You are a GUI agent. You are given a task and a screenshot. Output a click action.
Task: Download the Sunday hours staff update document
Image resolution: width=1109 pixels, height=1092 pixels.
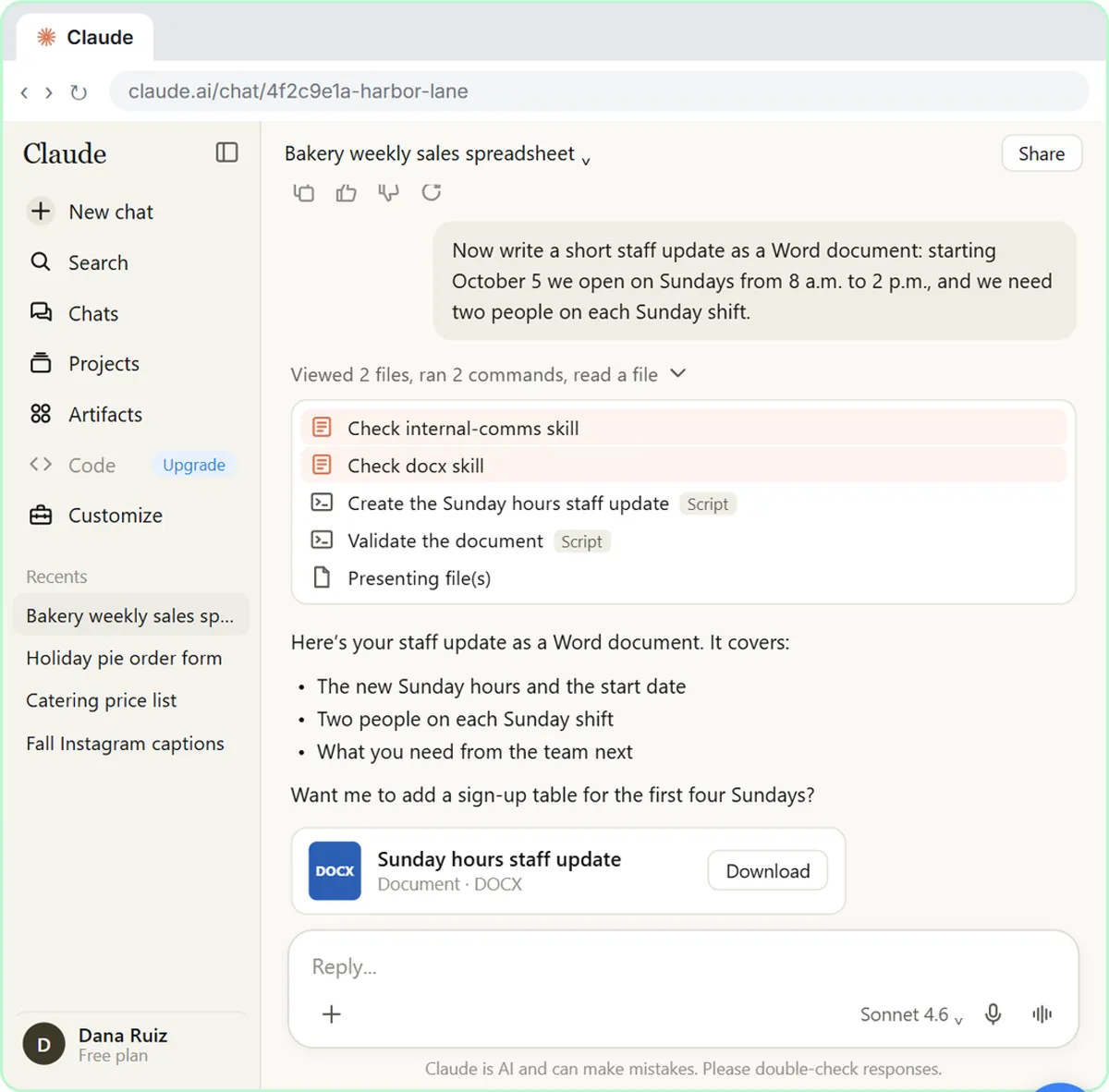[768, 871]
